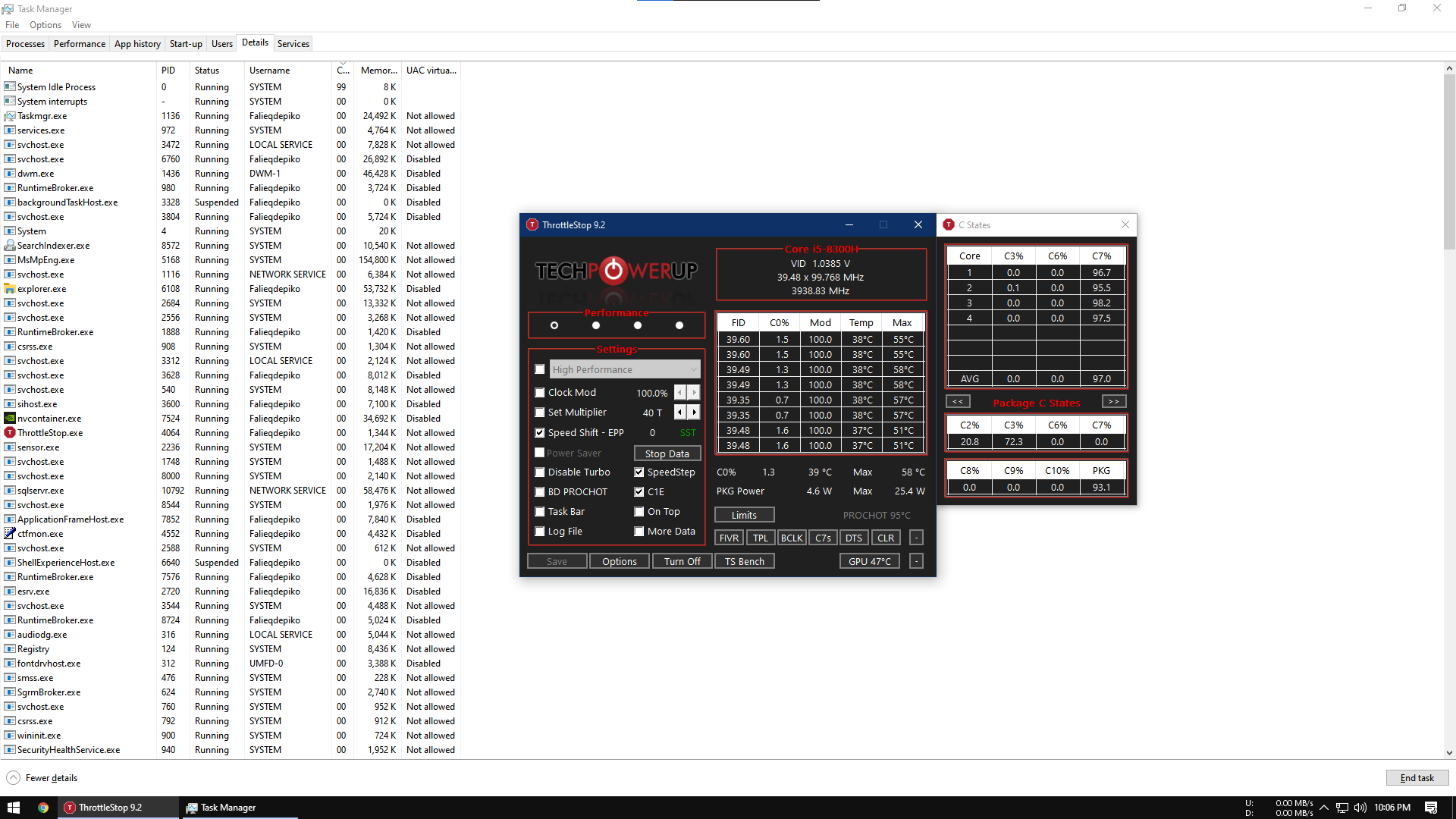The width and height of the screenshot is (1456, 819).
Task: Select the explorer.exe process icon
Action: click(x=10, y=289)
